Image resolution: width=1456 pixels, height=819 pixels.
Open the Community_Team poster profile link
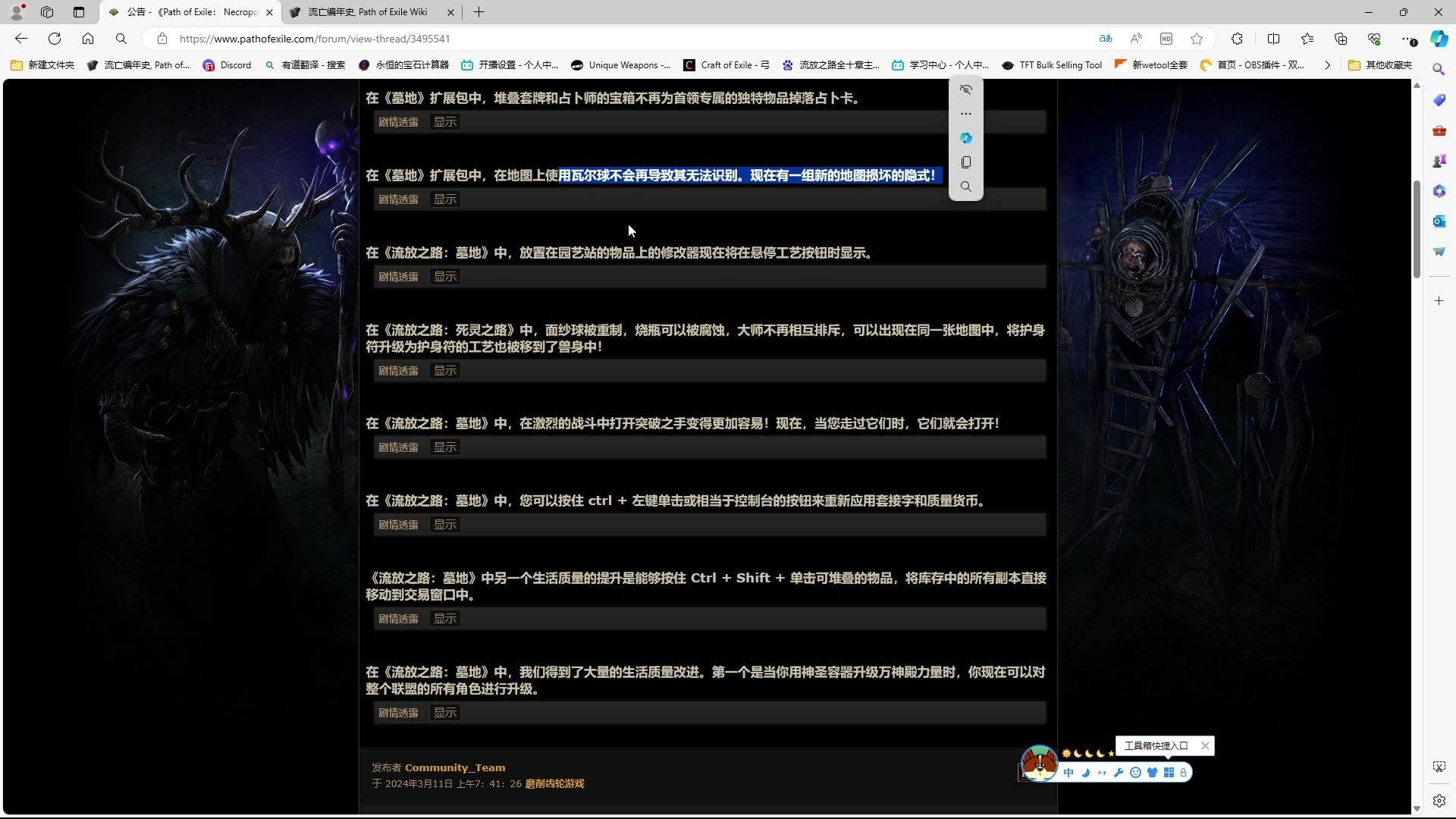pyautogui.click(x=455, y=767)
